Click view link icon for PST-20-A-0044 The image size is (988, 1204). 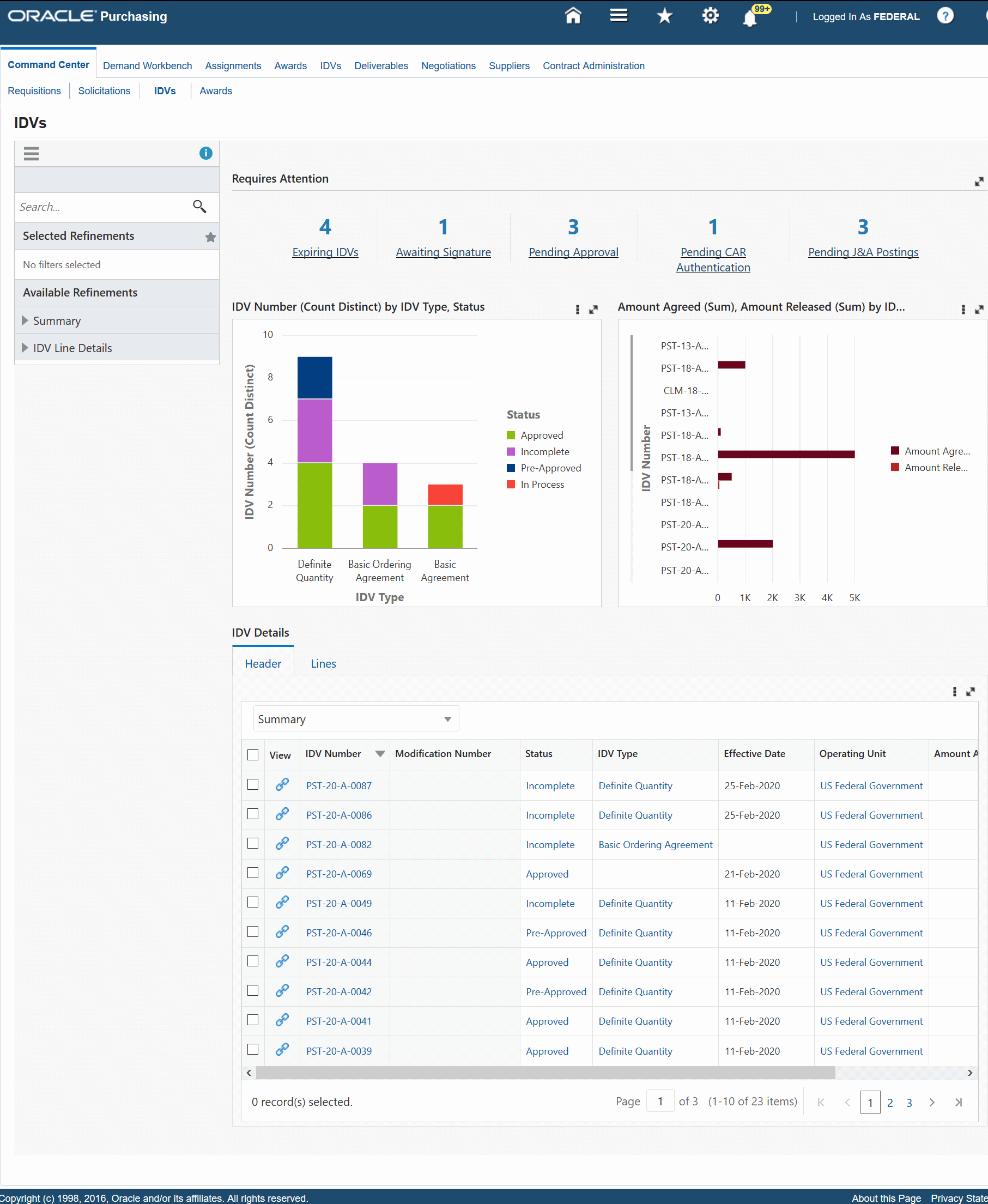click(282, 961)
